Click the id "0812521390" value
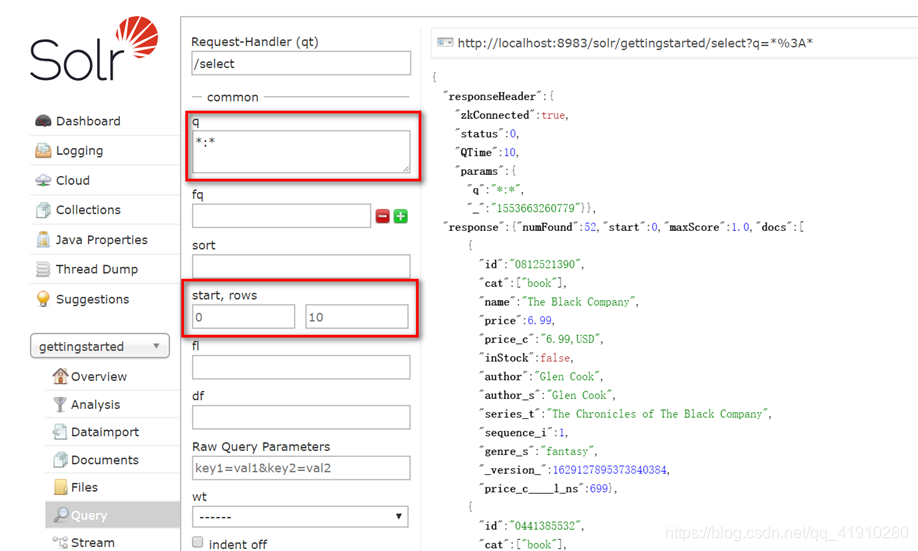The image size is (918, 551). point(546,265)
